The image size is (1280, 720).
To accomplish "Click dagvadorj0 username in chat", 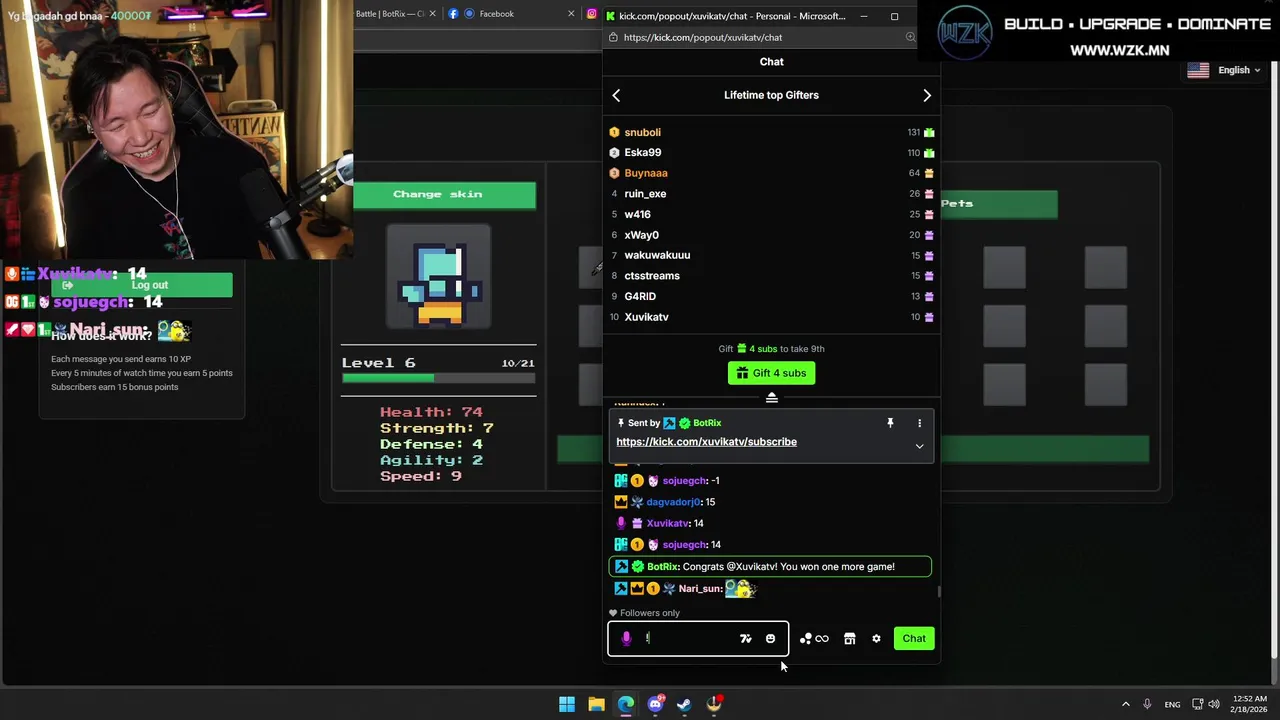I will (673, 502).
